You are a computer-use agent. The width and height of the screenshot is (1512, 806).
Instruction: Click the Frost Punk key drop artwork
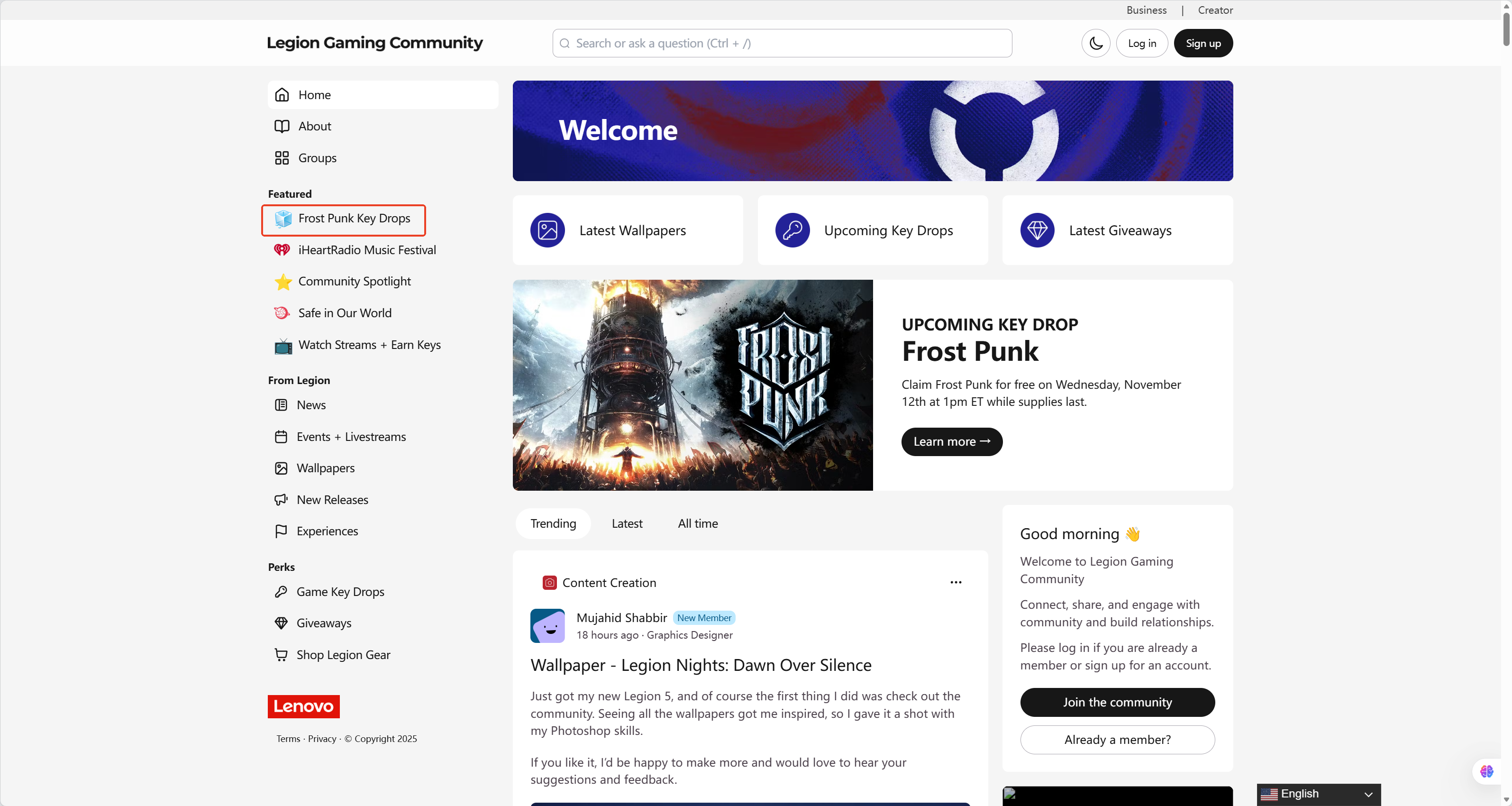click(692, 385)
